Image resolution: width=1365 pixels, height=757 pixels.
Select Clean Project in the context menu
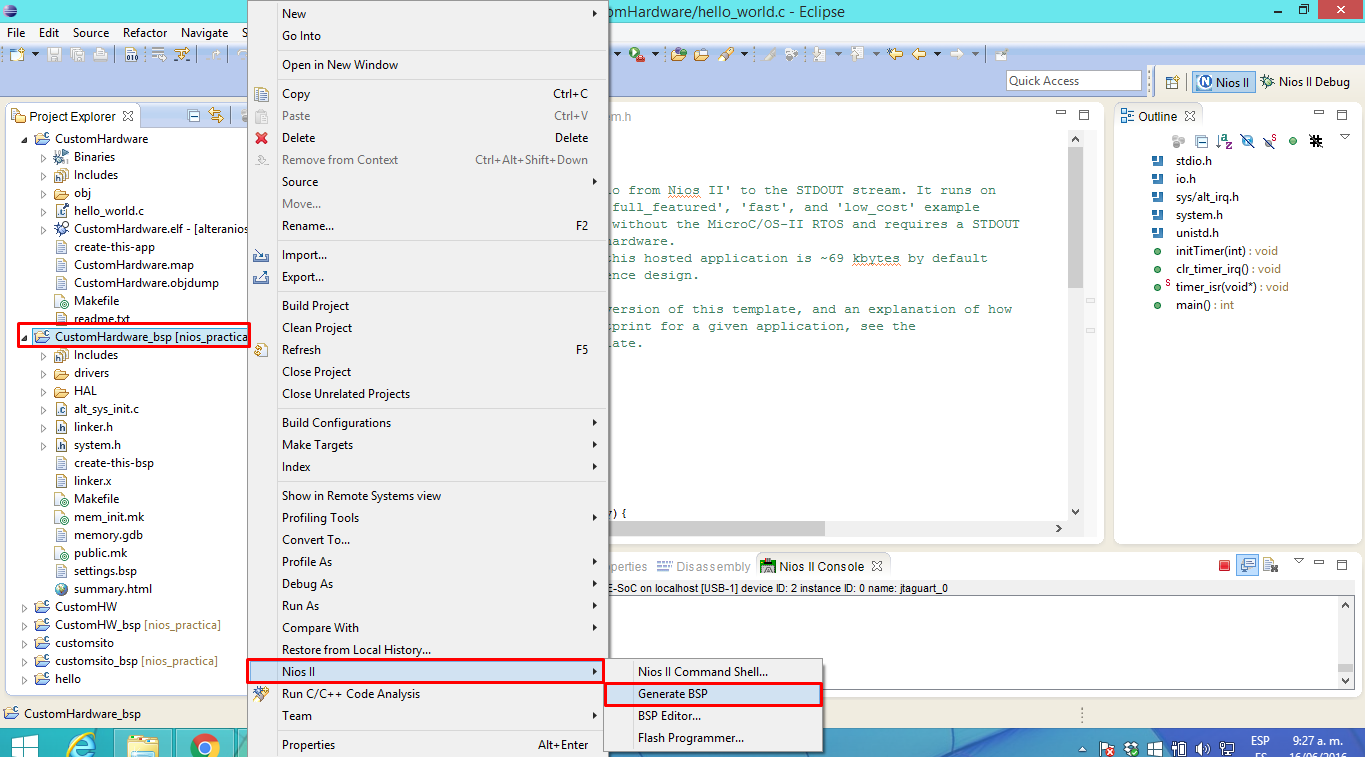427,328
